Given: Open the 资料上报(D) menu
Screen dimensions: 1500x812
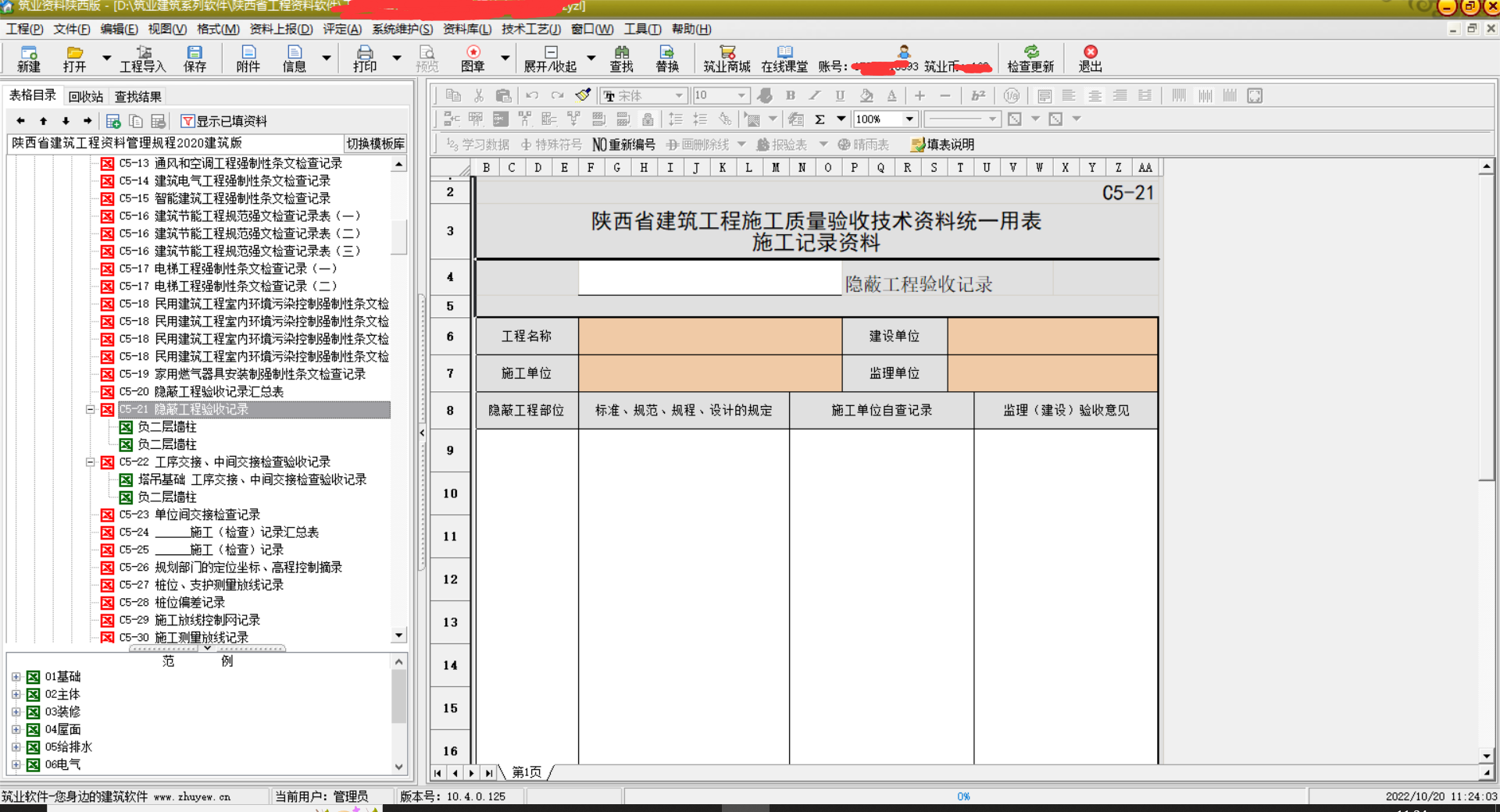Looking at the screenshot, I should 281,29.
